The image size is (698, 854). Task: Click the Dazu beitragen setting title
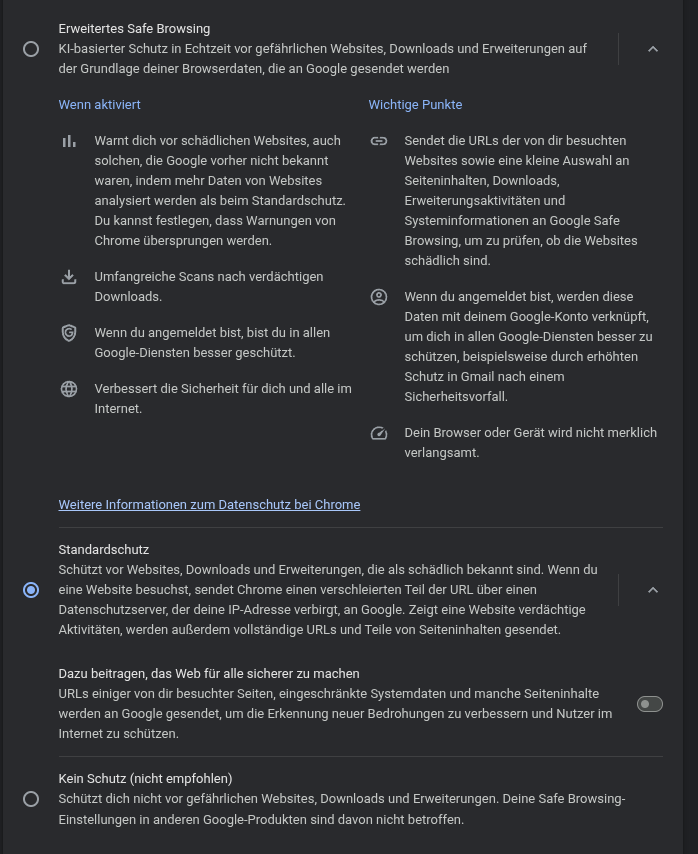209,674
